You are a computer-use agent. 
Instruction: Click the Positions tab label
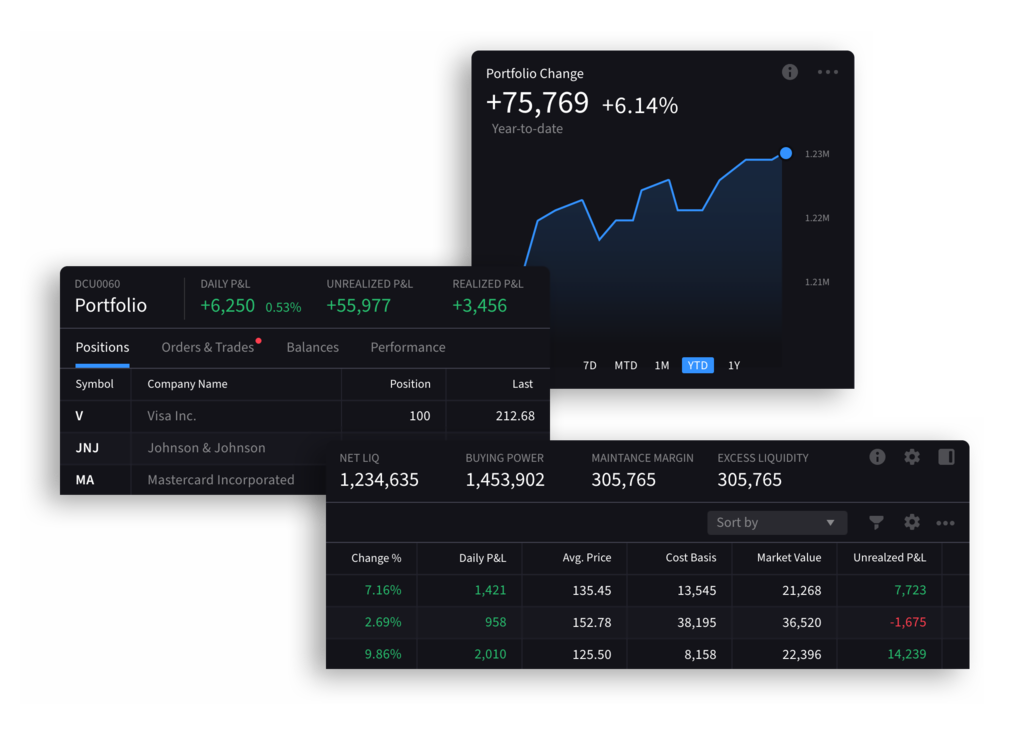point(101,347)
